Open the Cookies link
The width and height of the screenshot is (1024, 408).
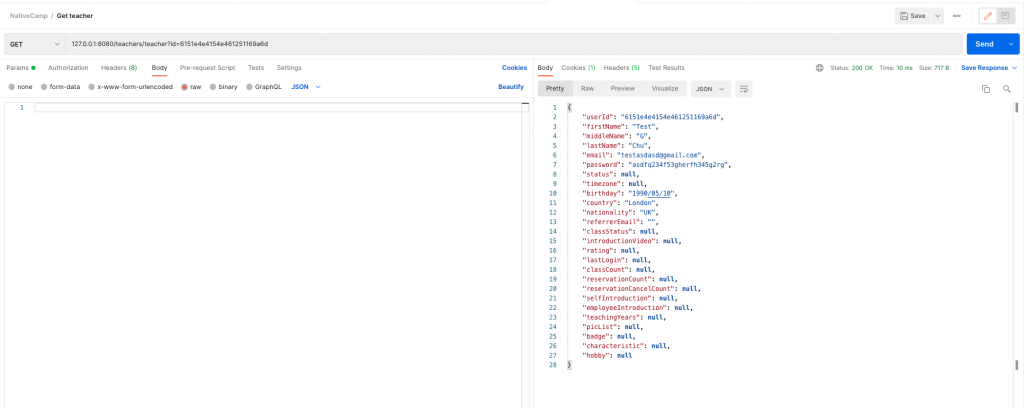(514, 68)
